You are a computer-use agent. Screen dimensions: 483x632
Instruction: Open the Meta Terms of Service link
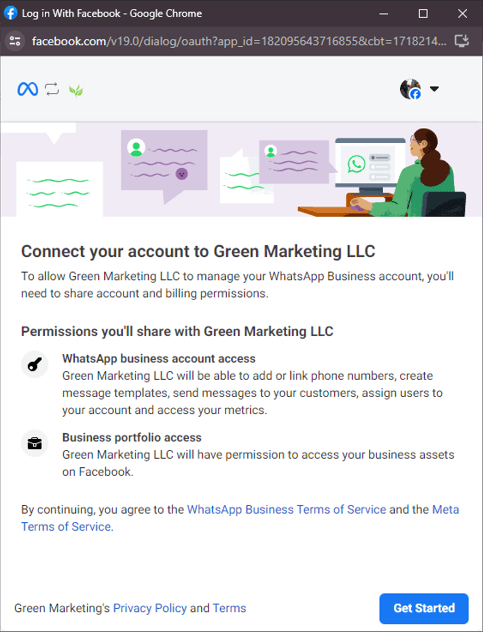click(x=240, y=518)
